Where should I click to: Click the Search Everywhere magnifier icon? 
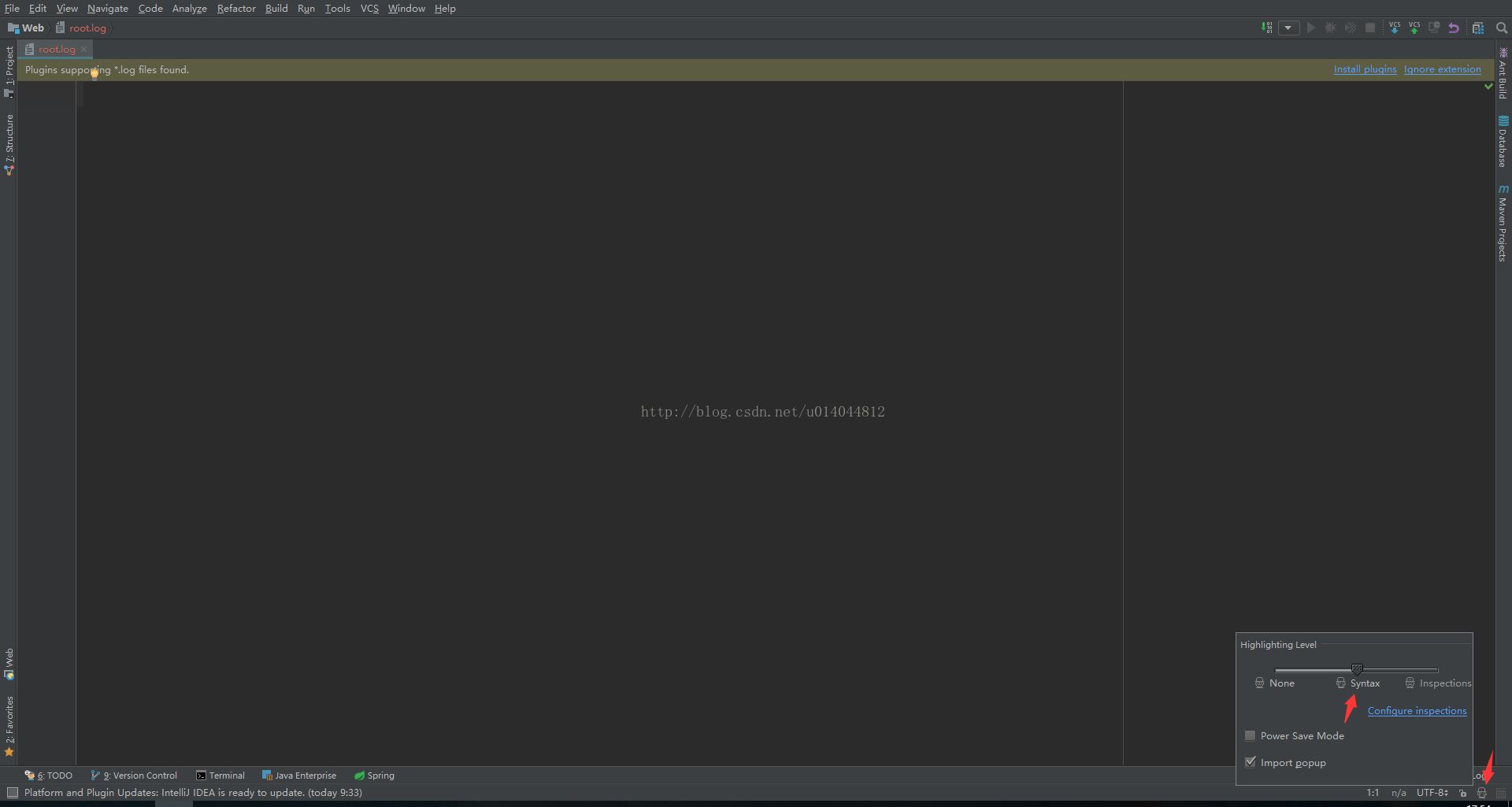tap(1501, 28)
